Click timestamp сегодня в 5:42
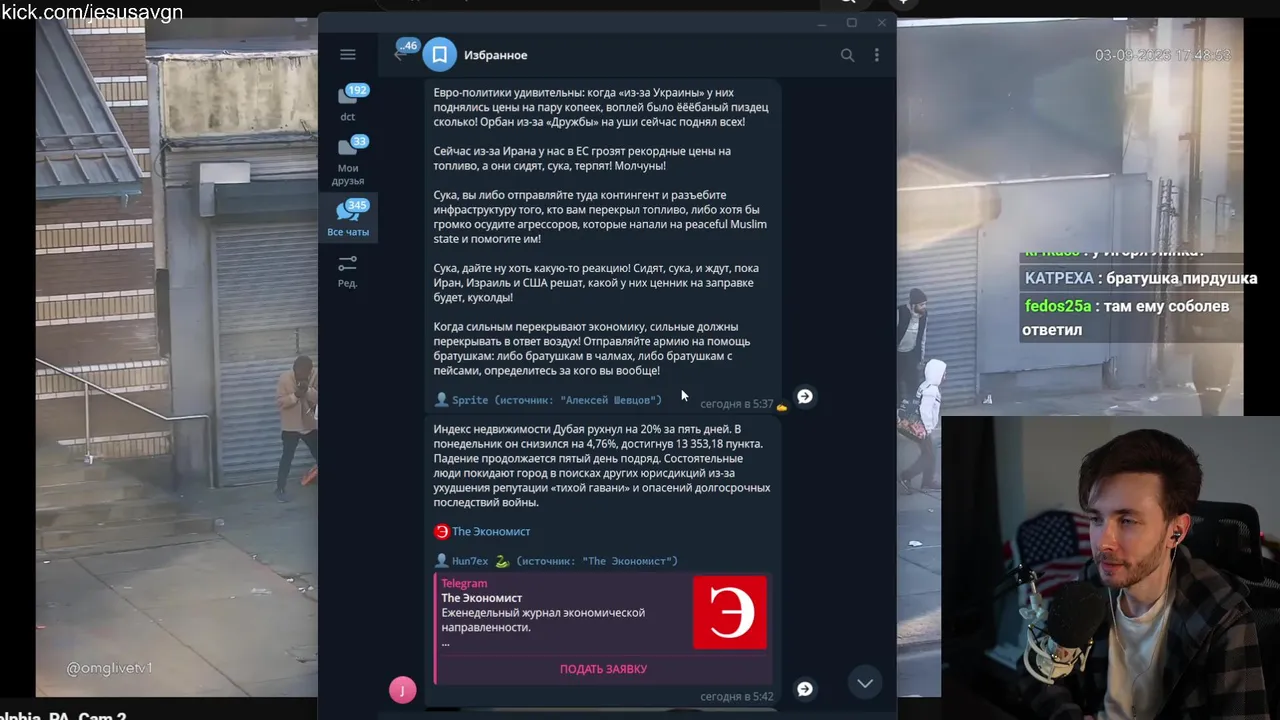 pyautogui.click(x=737, y=696)
